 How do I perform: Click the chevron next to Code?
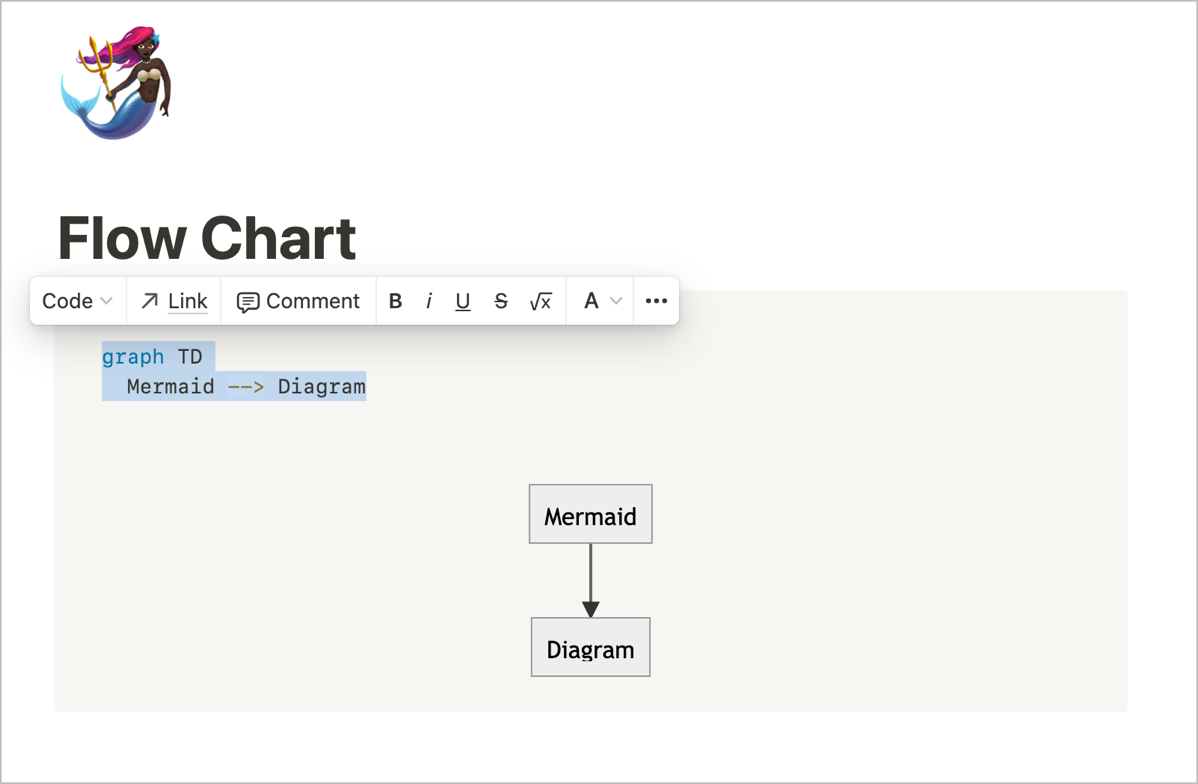pos(107,301)
